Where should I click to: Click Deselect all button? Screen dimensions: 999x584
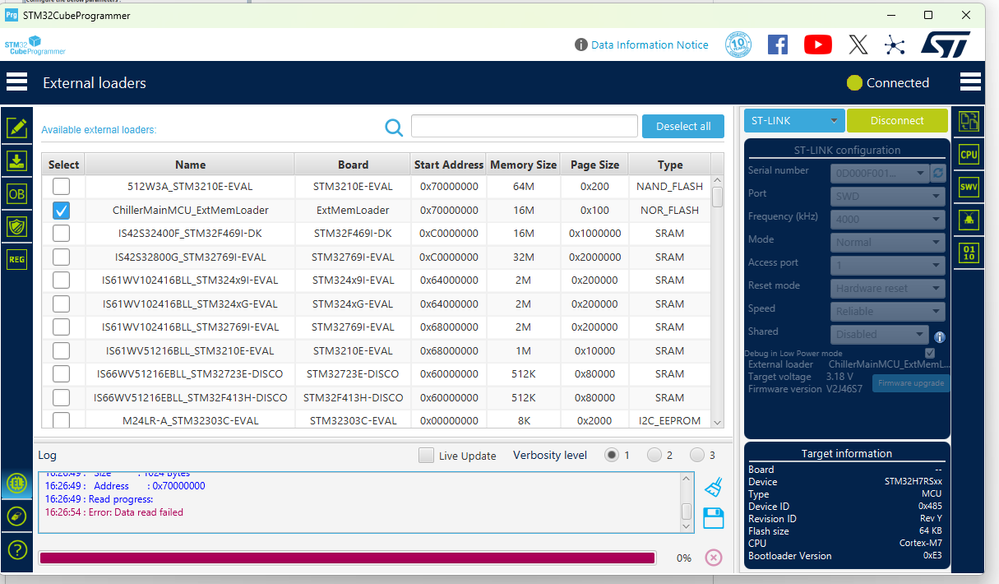[x=683, y=126]
